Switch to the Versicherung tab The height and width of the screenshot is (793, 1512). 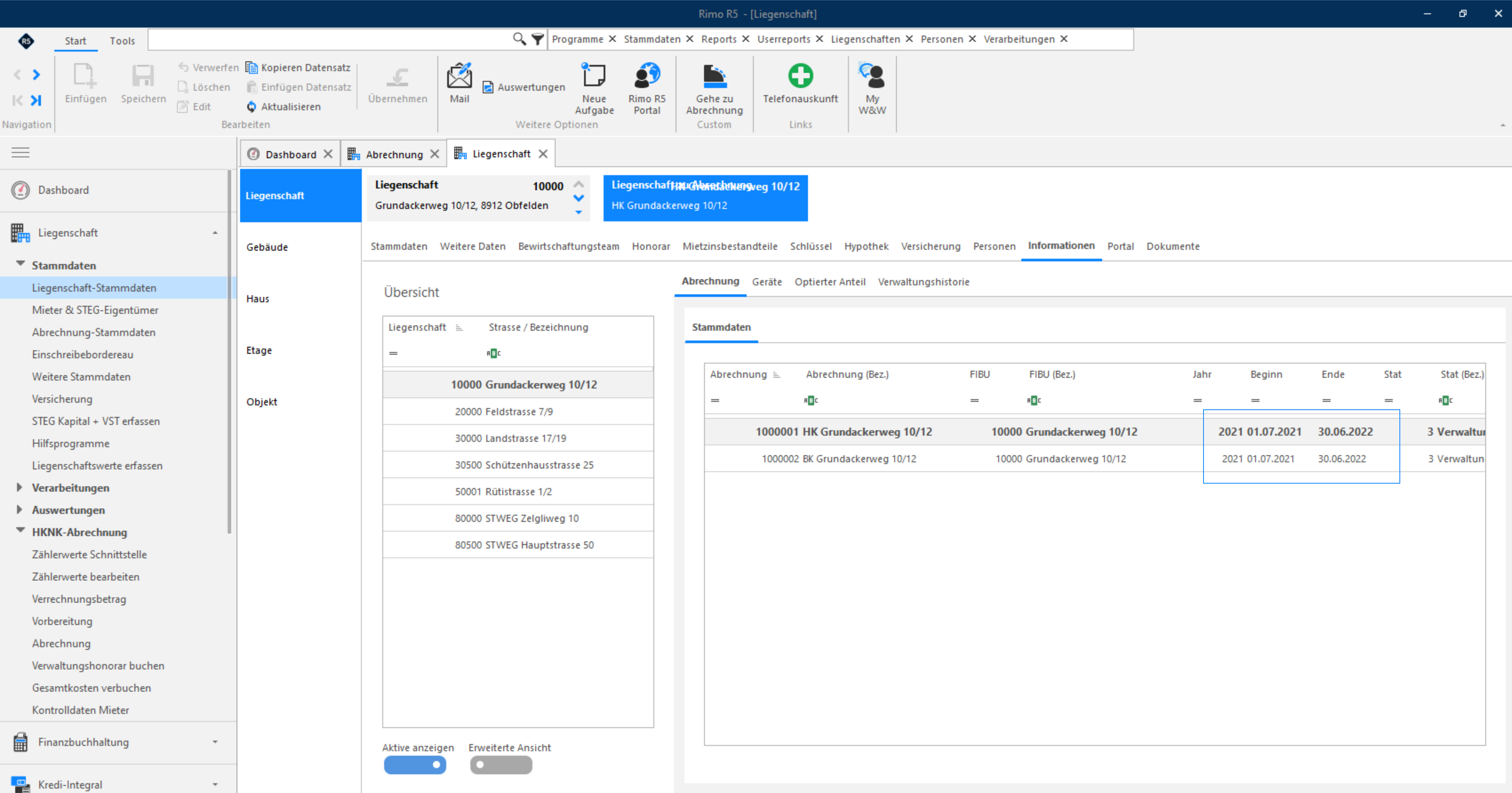pyautogui.click(x=930, y=247)
